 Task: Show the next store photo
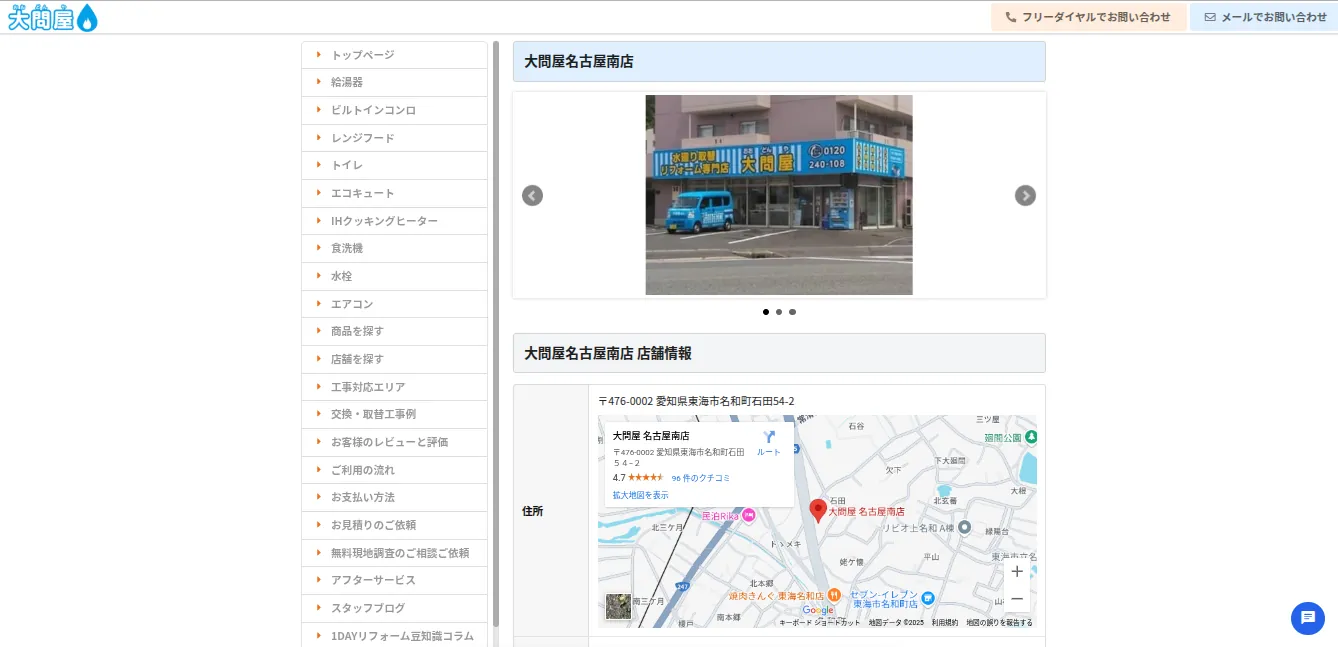click(1025, 195)
